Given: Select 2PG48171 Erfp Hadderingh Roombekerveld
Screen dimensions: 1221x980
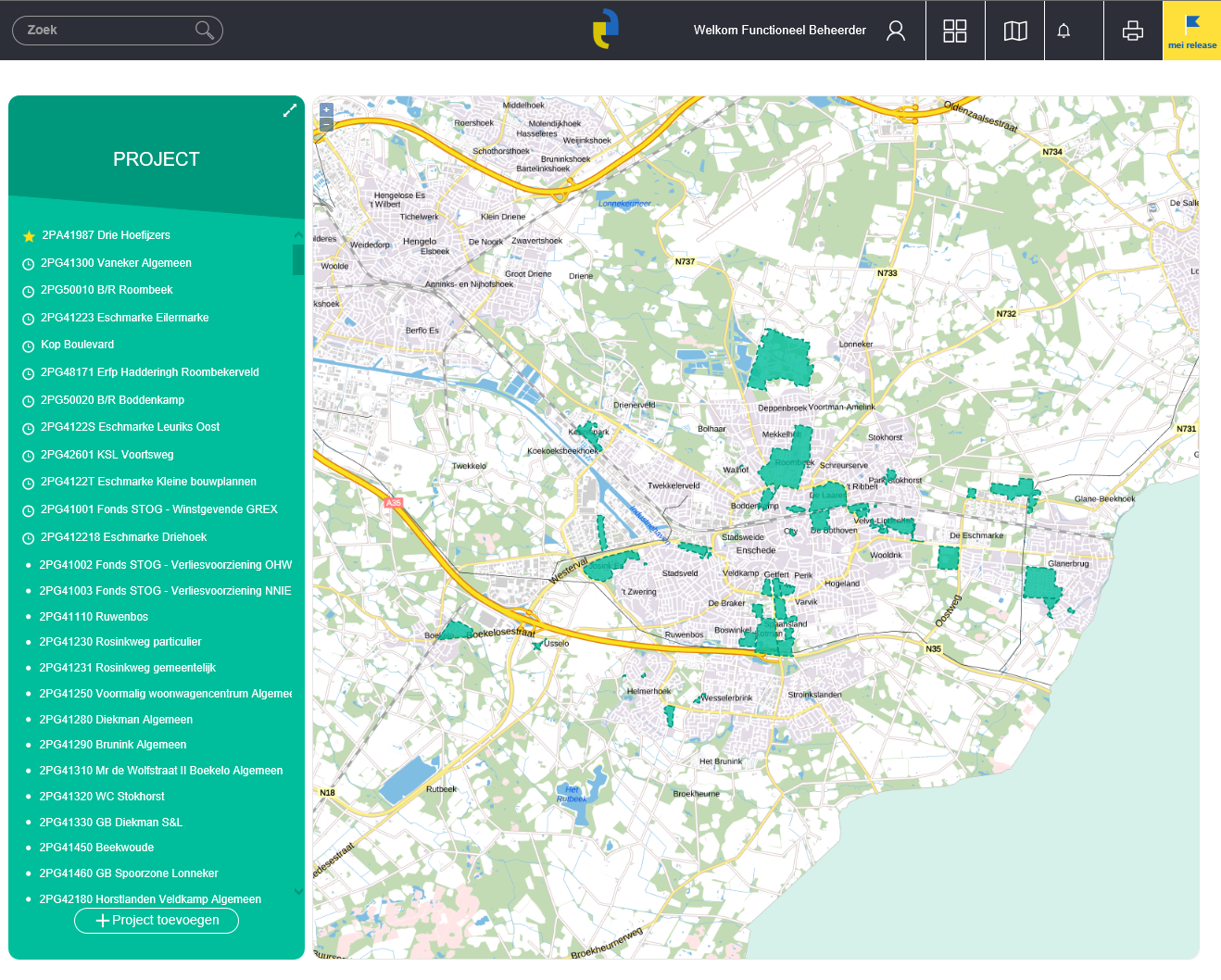Looking at the screenshot, I should pos(150,372).
